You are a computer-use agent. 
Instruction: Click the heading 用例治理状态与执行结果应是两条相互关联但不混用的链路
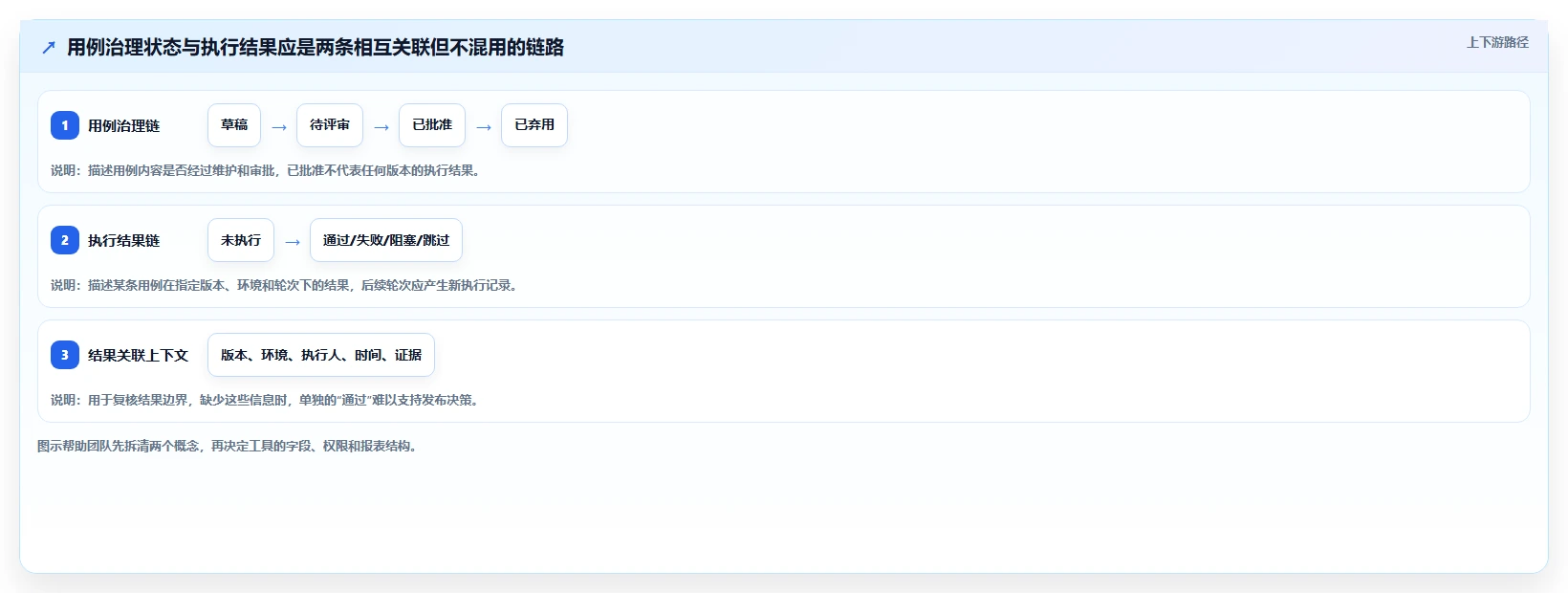pos(316,47)
